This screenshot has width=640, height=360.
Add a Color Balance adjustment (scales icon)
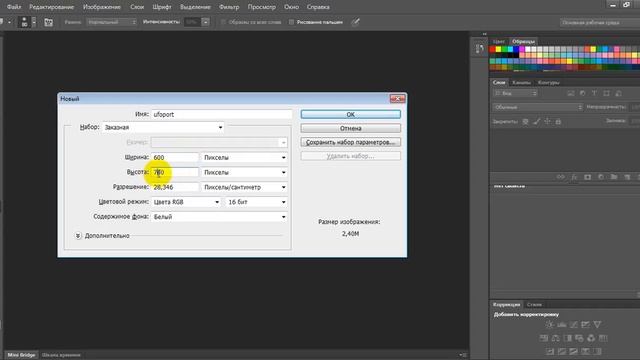556,338
